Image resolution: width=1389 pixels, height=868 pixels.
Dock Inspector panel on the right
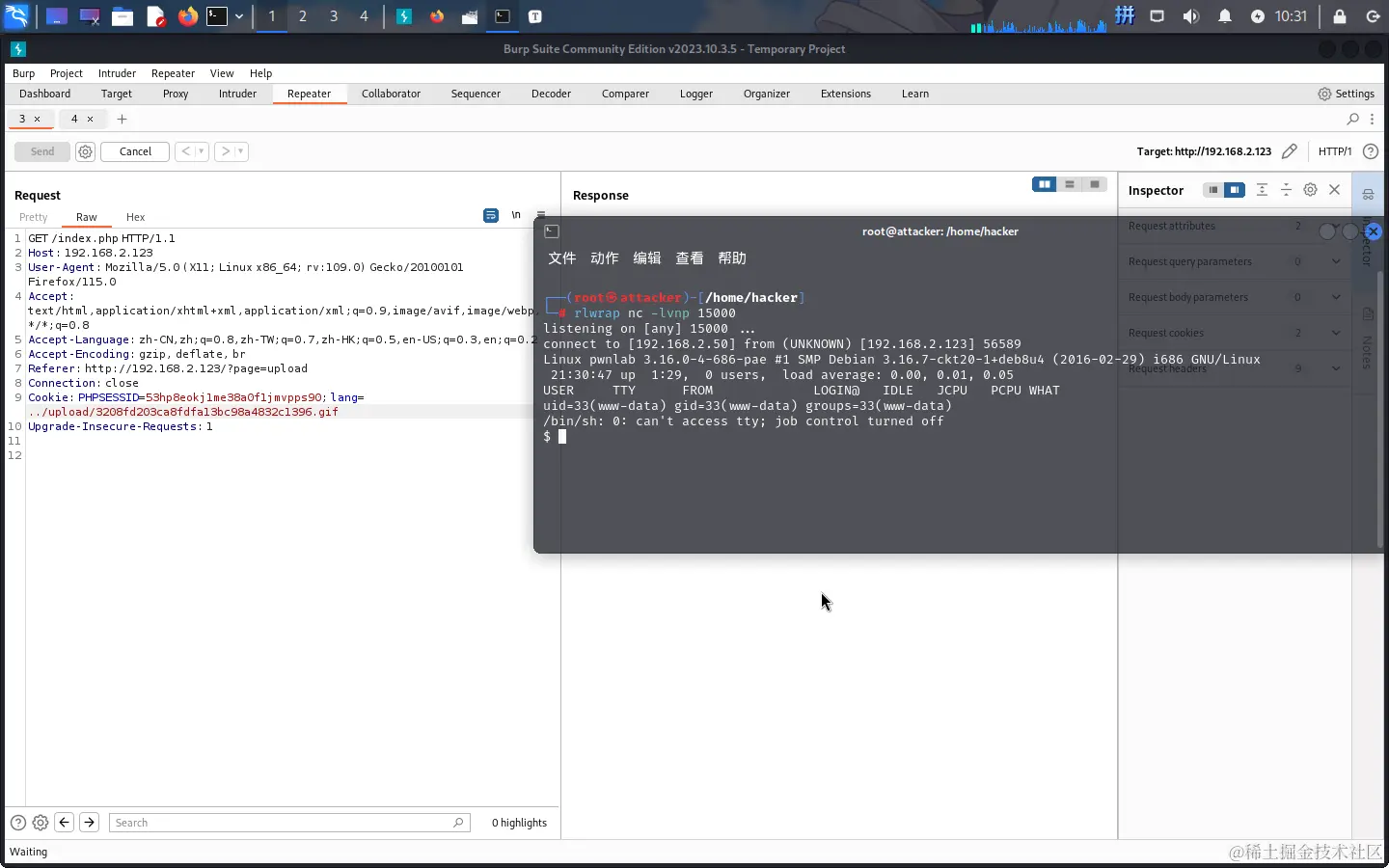tap(1235, 190)
